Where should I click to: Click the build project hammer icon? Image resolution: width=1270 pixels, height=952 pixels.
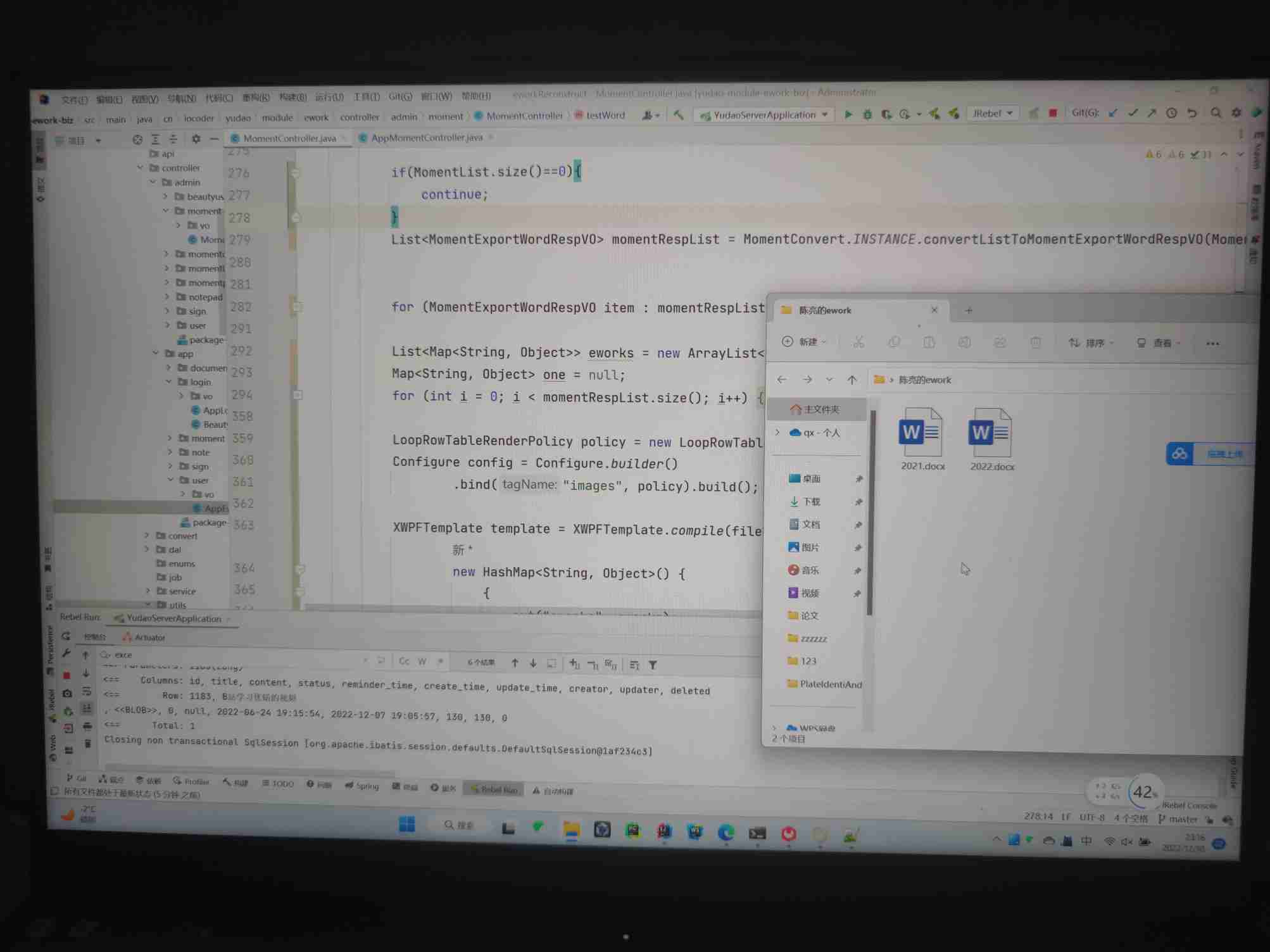click(679, 115)
